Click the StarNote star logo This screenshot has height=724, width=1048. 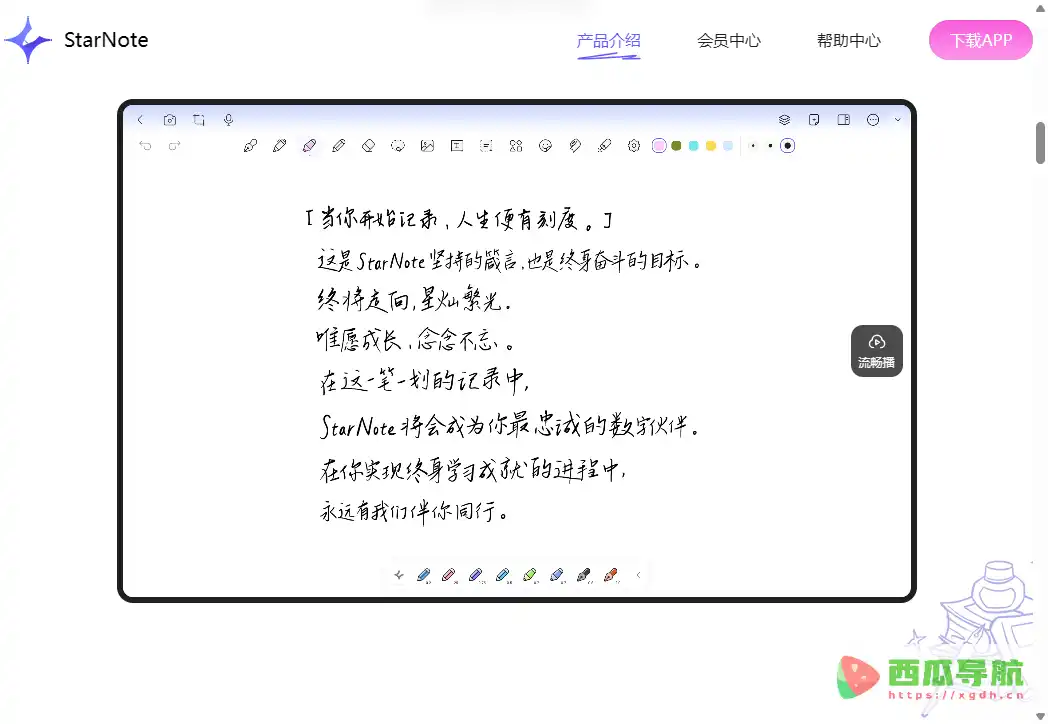tap(28, 40)
